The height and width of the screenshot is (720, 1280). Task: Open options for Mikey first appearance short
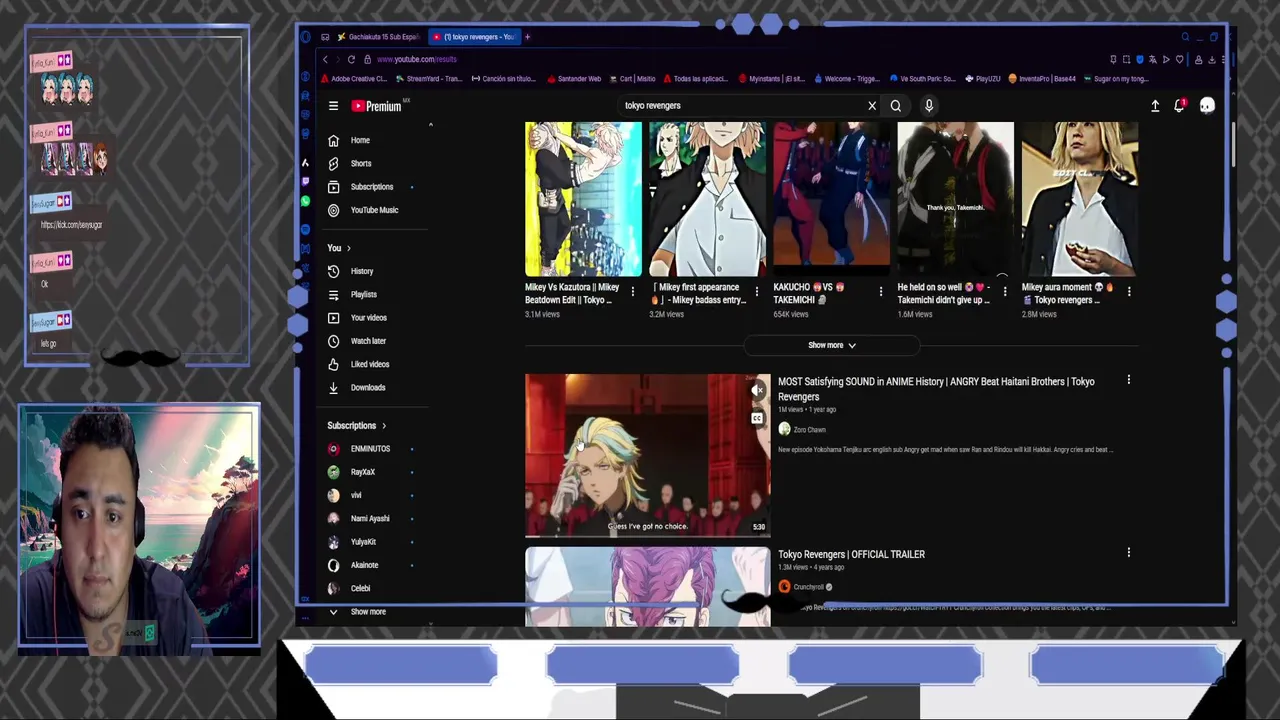pos(756,291)
